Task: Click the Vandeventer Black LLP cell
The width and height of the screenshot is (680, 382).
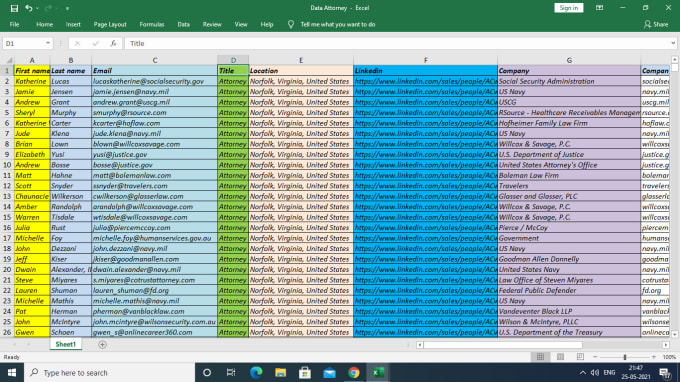Action: point(569,311)
